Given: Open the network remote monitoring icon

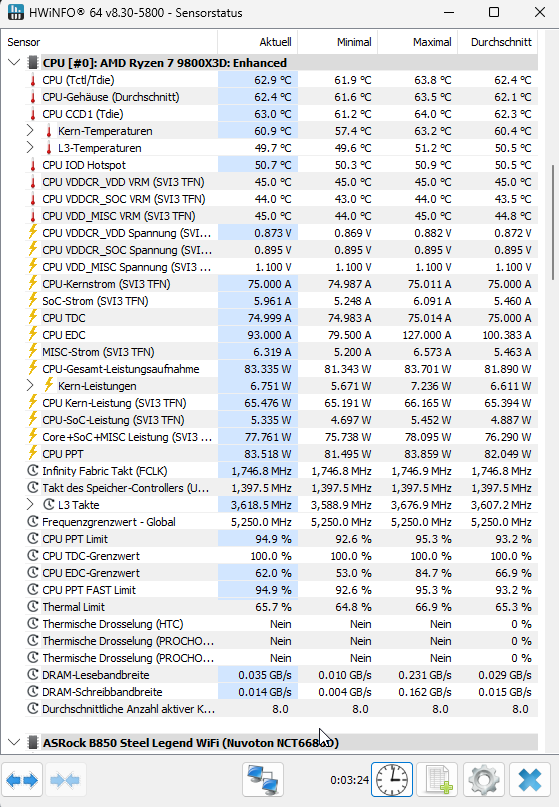Looking at the screenshot, I should [x=263, y=780].
